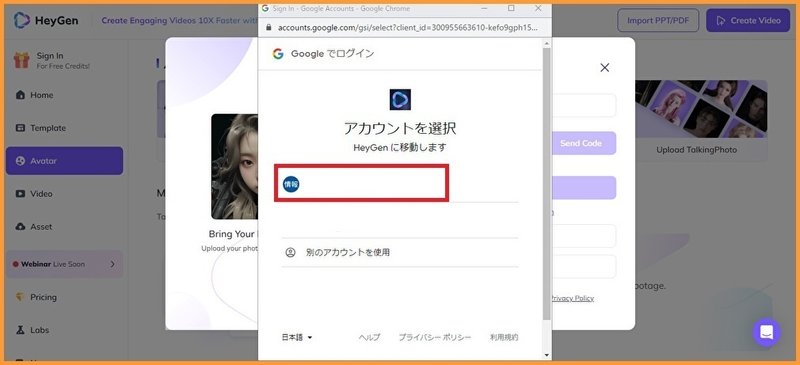The height and width of the screenshot is (365, 800).
Task: Click the Send Code button
Action: click(x=581, y=143)
